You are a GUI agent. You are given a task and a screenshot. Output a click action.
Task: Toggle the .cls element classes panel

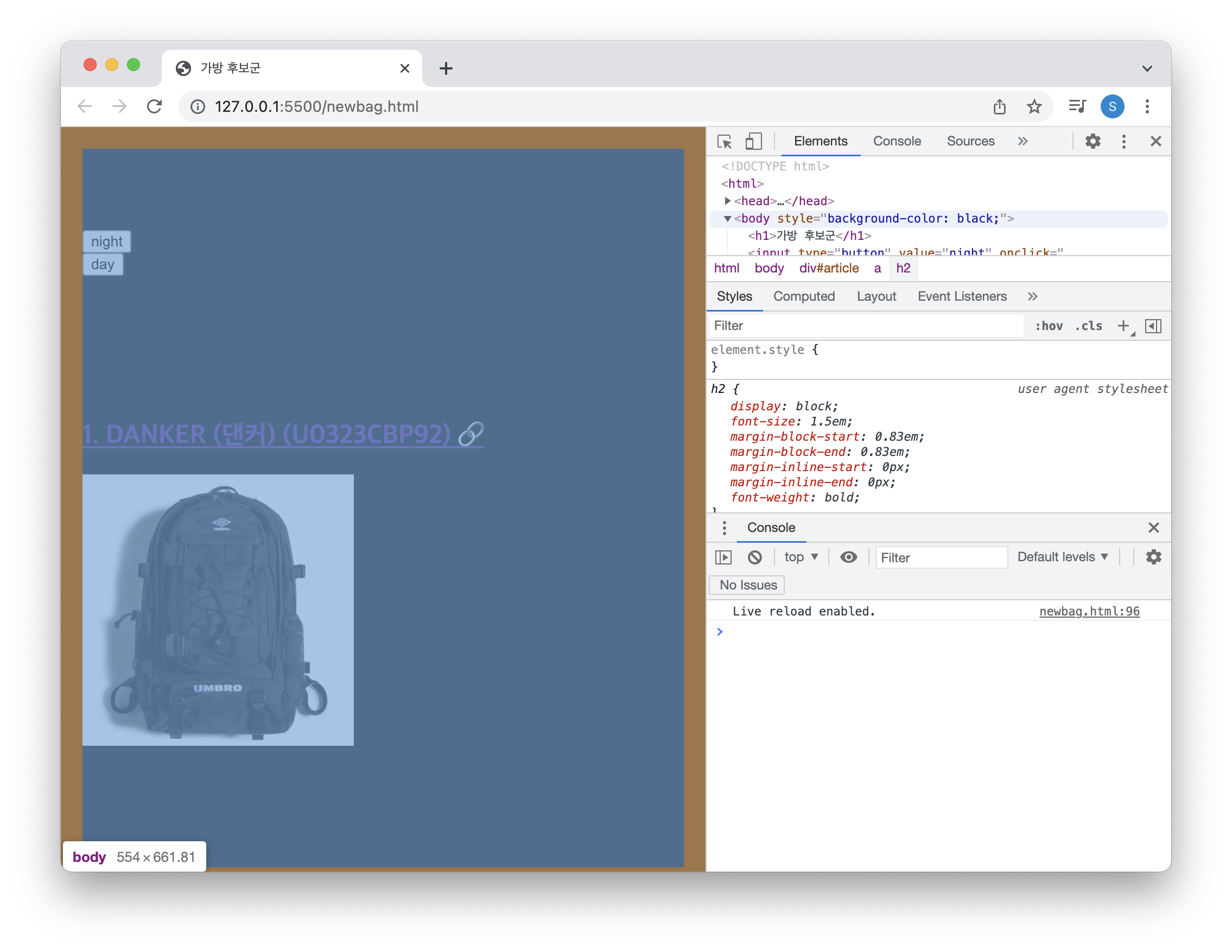1089,326
